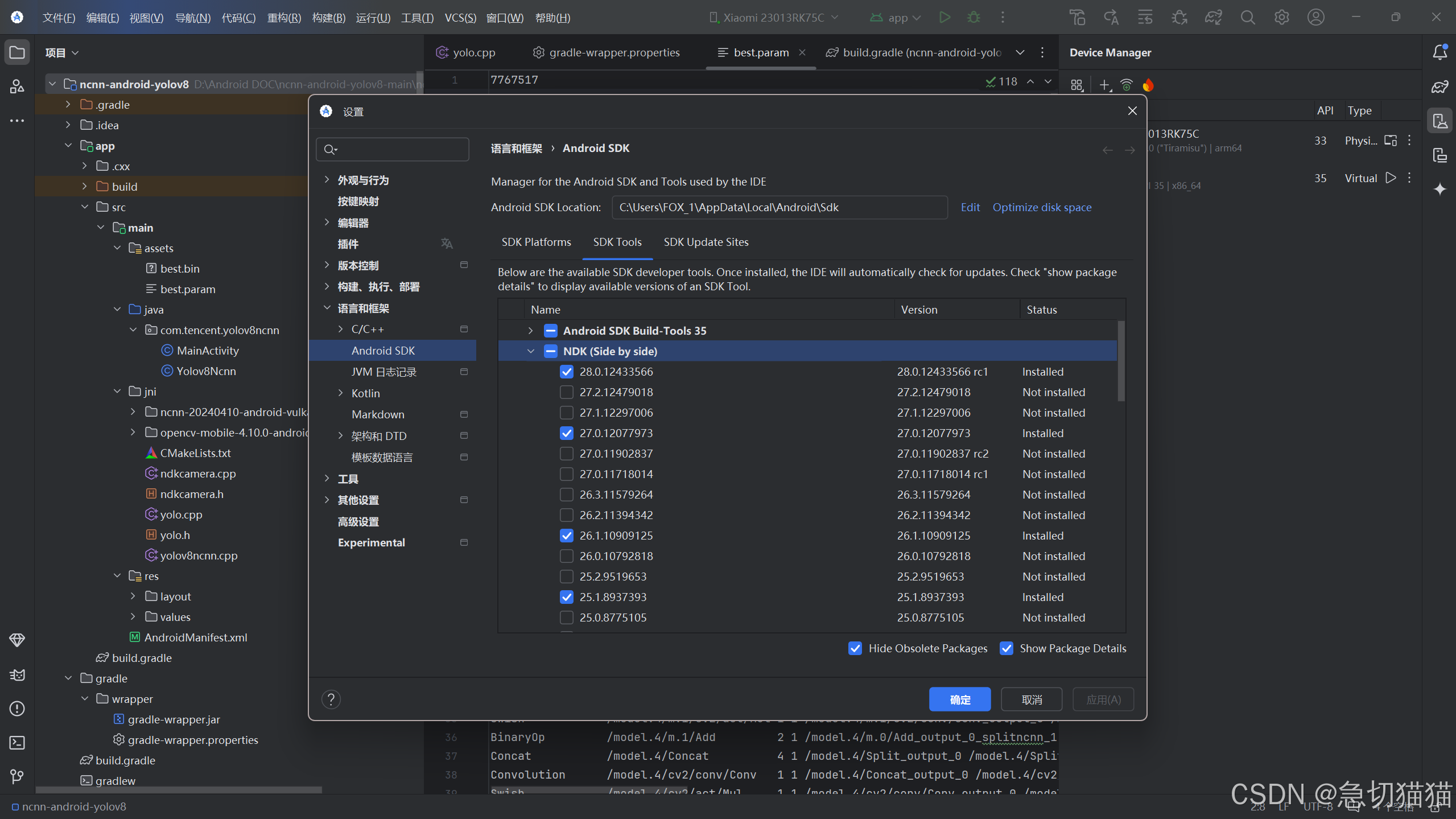Click the Debug app bug icon

click(974, 18)
